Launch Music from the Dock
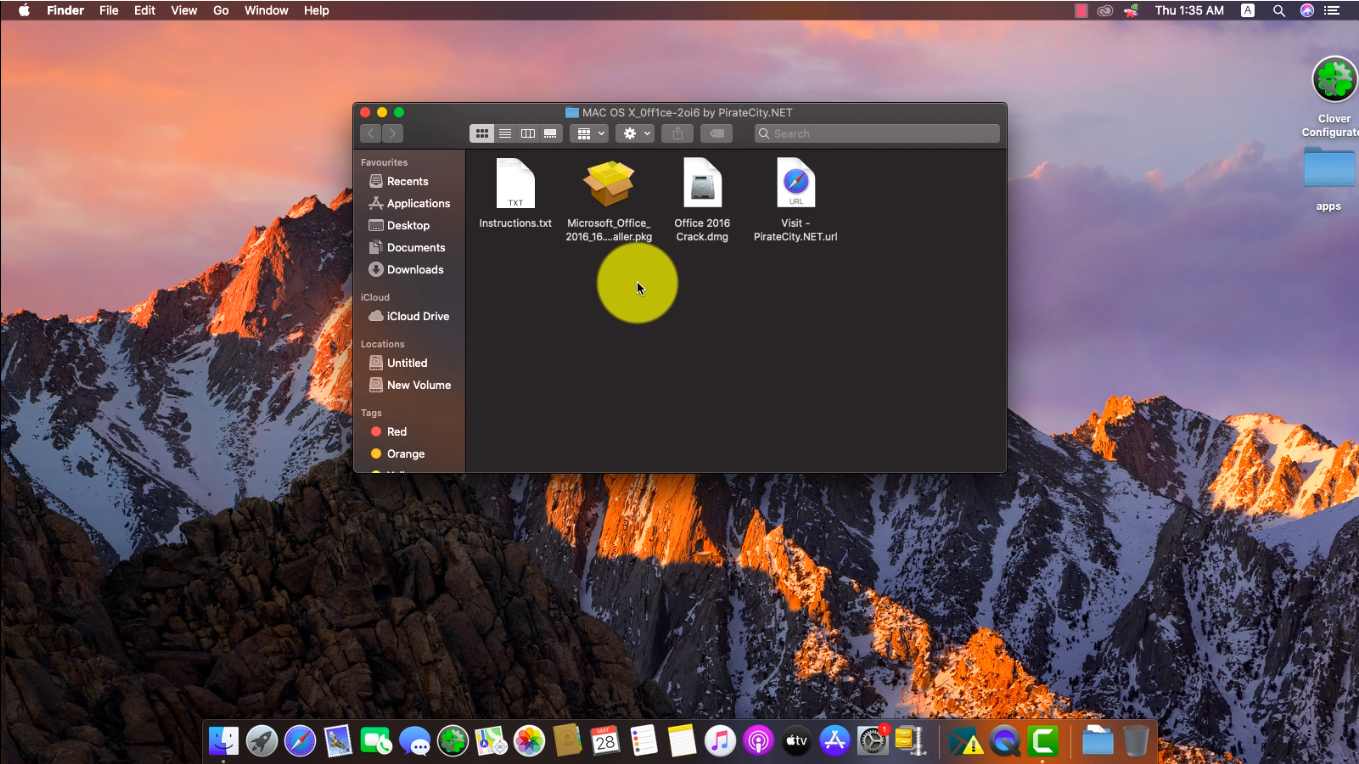Screen dimensions: 1359x764 click(720, 741)
